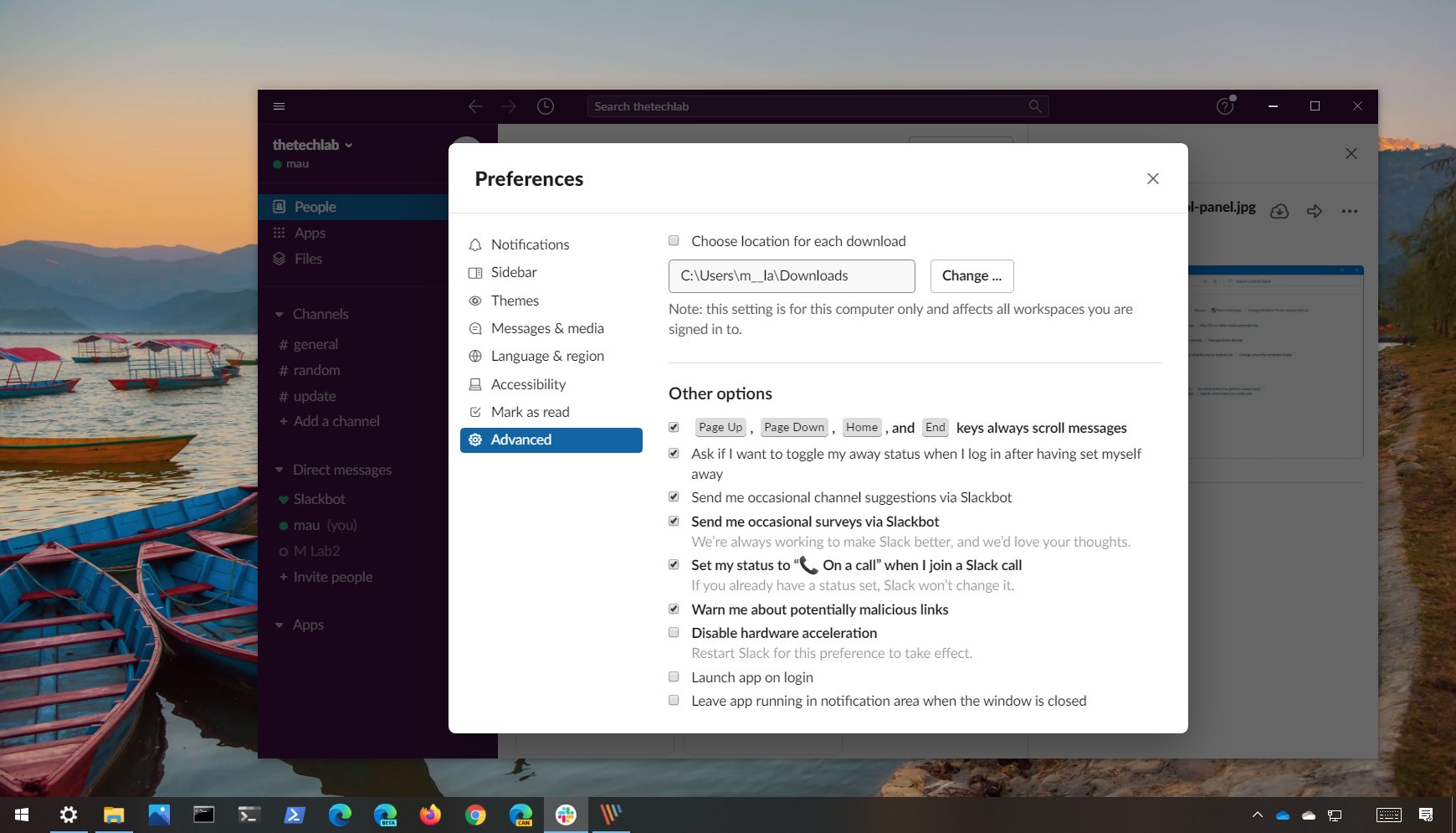Viewport: 1456px width, 833px height.
Task: Toggle Page Up/Down keys scroll messages checkbox
Action: pyautogui.click(x=674, y=427)
